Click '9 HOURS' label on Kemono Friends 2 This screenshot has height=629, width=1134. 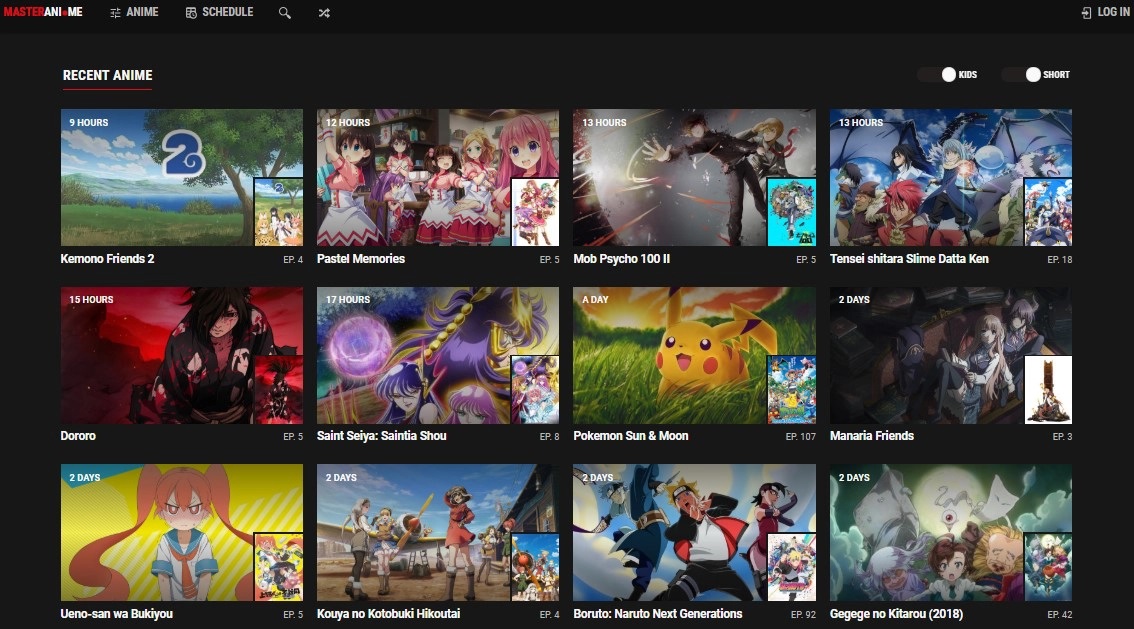pyautogui.click(x=89, y=122)
